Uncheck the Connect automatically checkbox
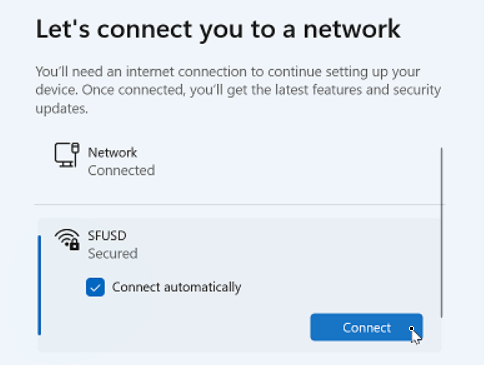Image resolution: width=484 pixels, height=365 pixels. click(x=95, y=287)
